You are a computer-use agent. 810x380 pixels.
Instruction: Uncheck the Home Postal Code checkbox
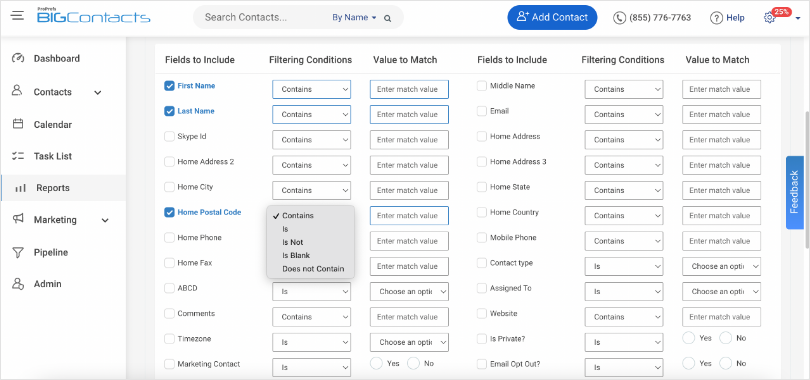click(169, 212)
